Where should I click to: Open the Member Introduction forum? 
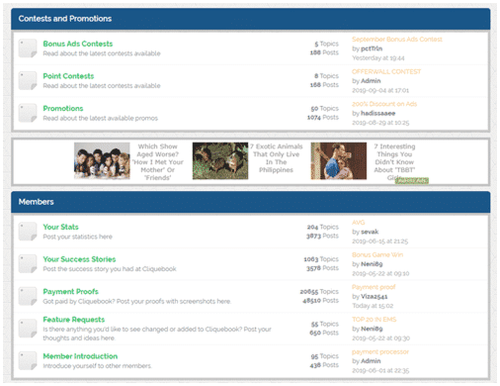[80, 356]
